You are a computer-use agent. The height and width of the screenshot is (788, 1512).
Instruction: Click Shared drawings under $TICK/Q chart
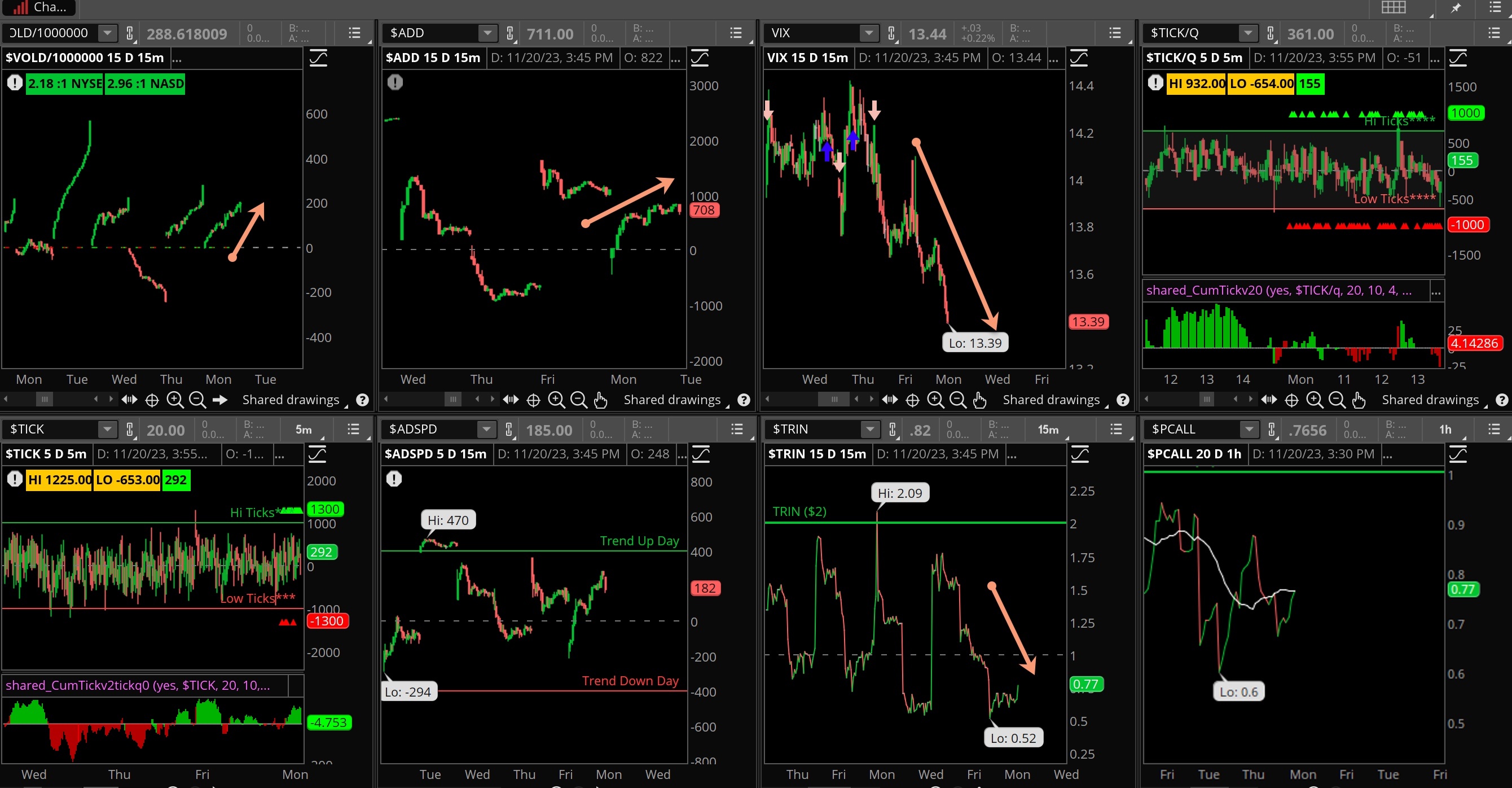[x=1430, y=400]
